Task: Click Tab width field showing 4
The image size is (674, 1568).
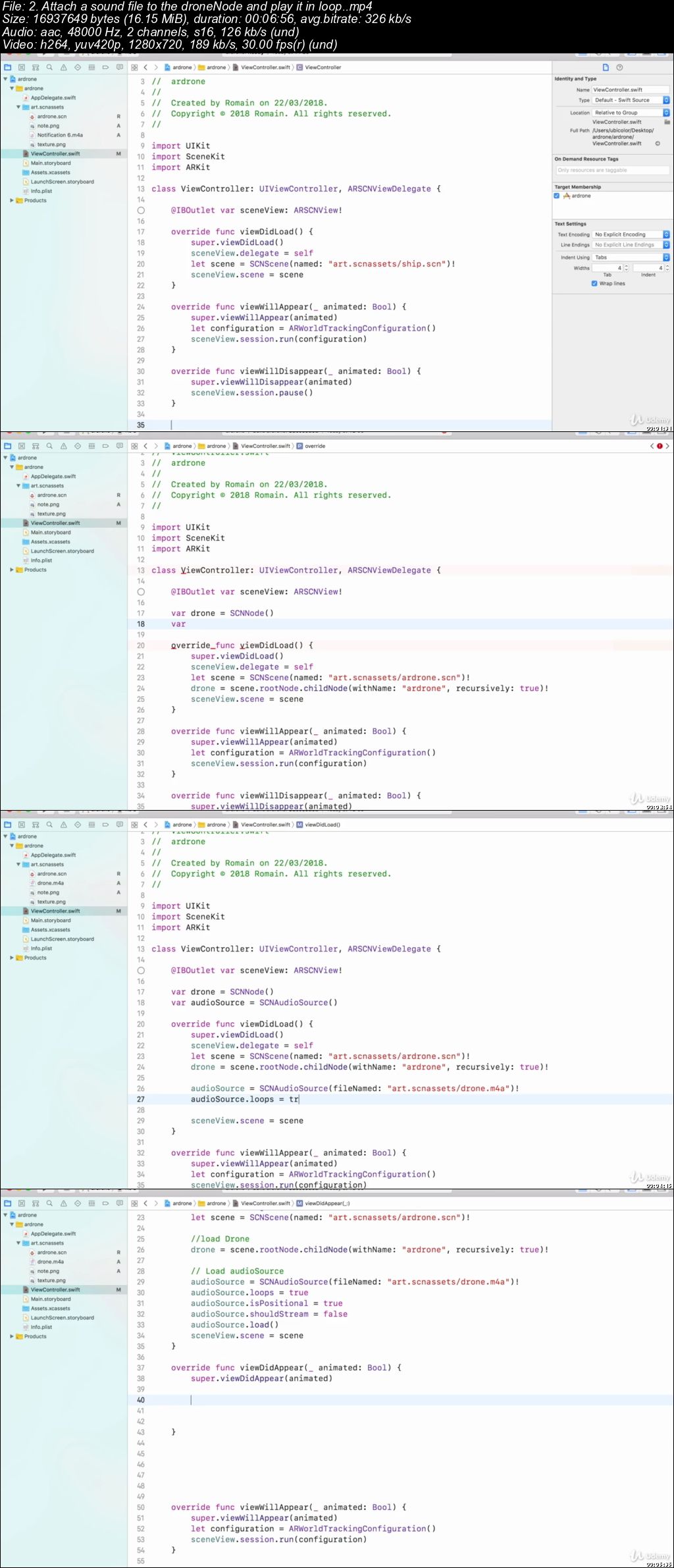Action: [607, 268]
